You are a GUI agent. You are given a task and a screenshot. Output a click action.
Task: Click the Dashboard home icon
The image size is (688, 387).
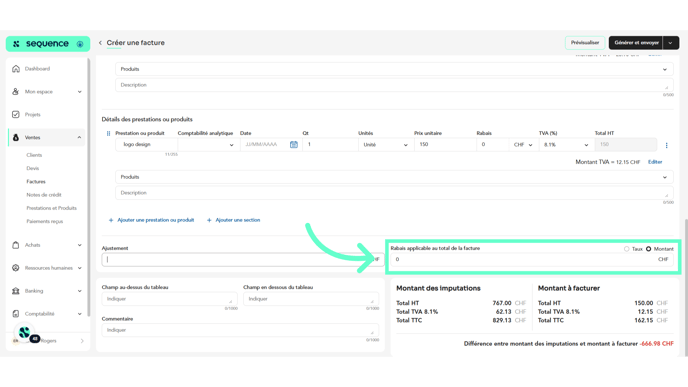(x=16, y=68)
